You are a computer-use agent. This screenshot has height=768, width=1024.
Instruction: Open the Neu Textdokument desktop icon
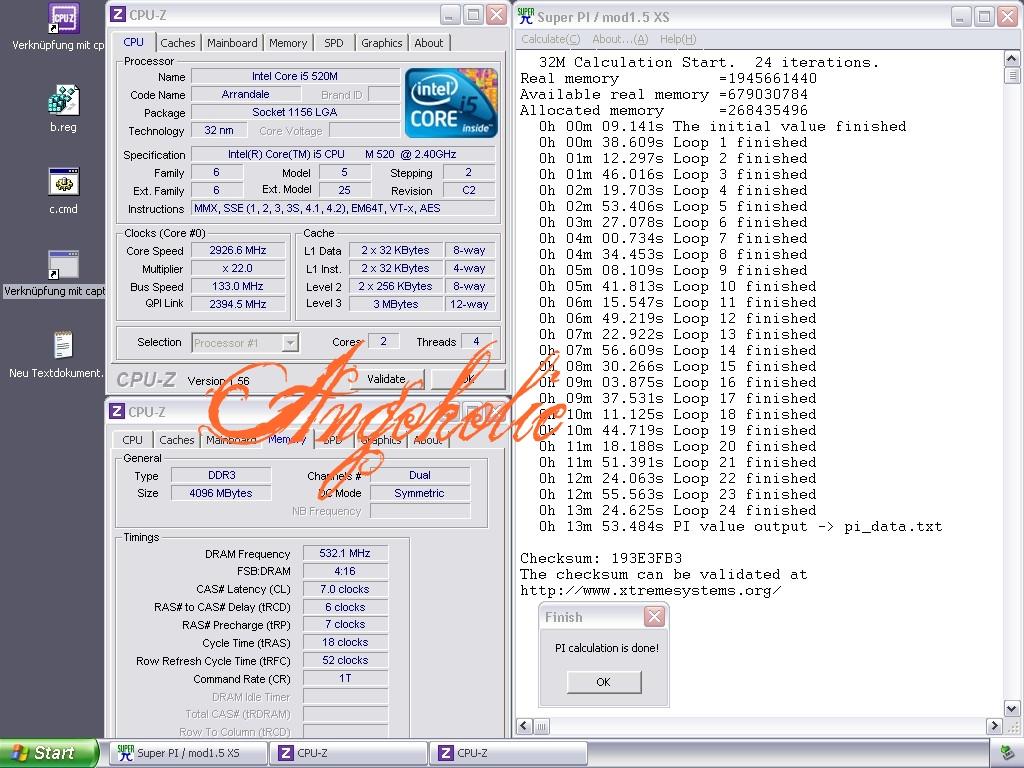click(x=63, y=346)
